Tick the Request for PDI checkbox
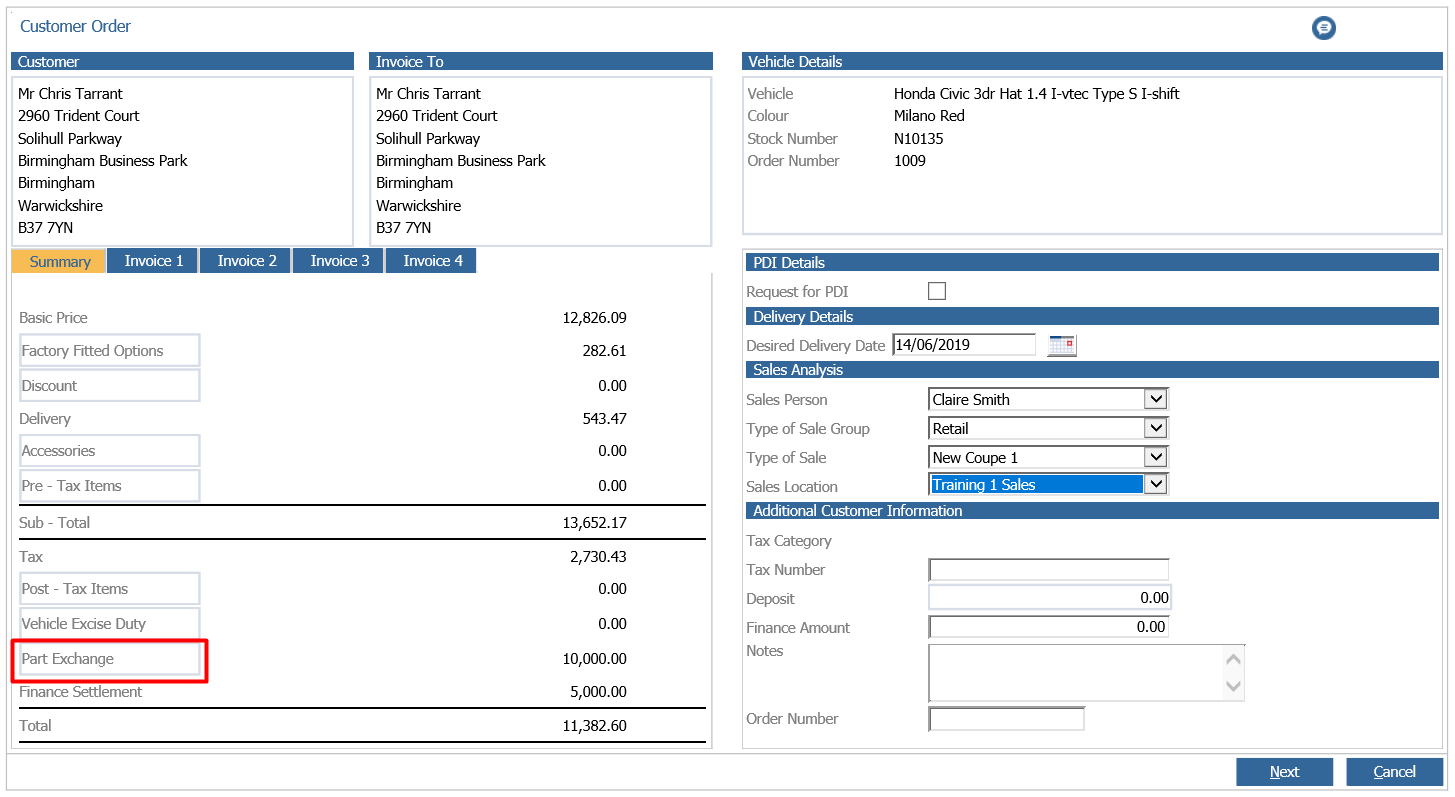The width and height of the screenshot is (1455, 797). point(937,291)
